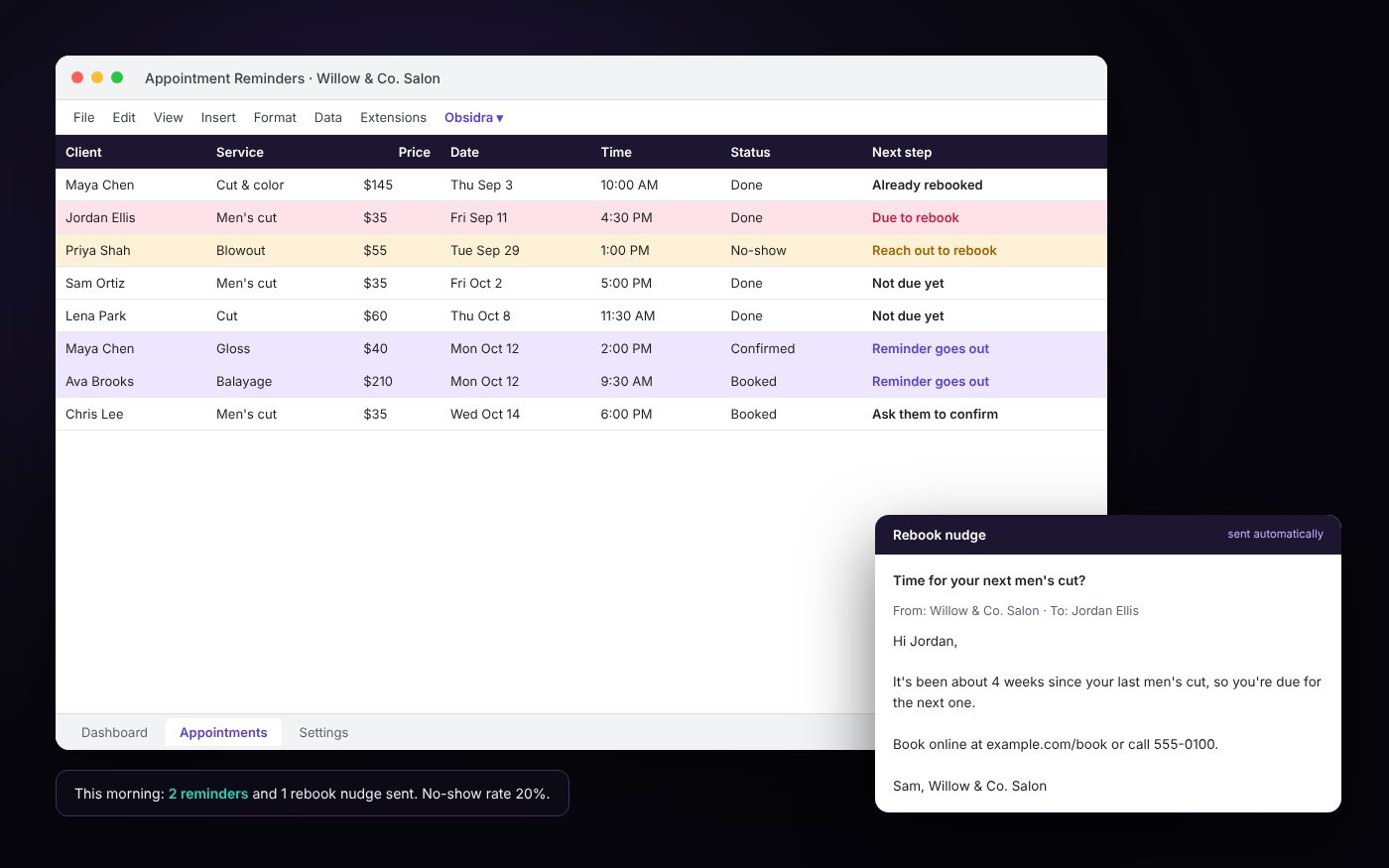
Task: Click the 'Rebook nudge' card title
Action: pos(940,535)
